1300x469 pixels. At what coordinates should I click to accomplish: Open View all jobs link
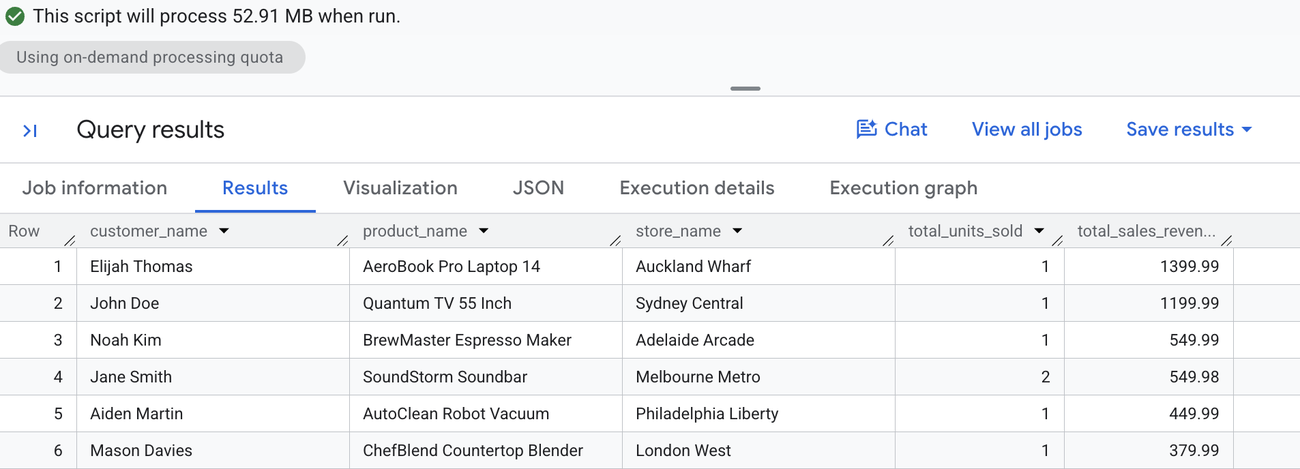pyautogui.click(x=1027, y=129)
